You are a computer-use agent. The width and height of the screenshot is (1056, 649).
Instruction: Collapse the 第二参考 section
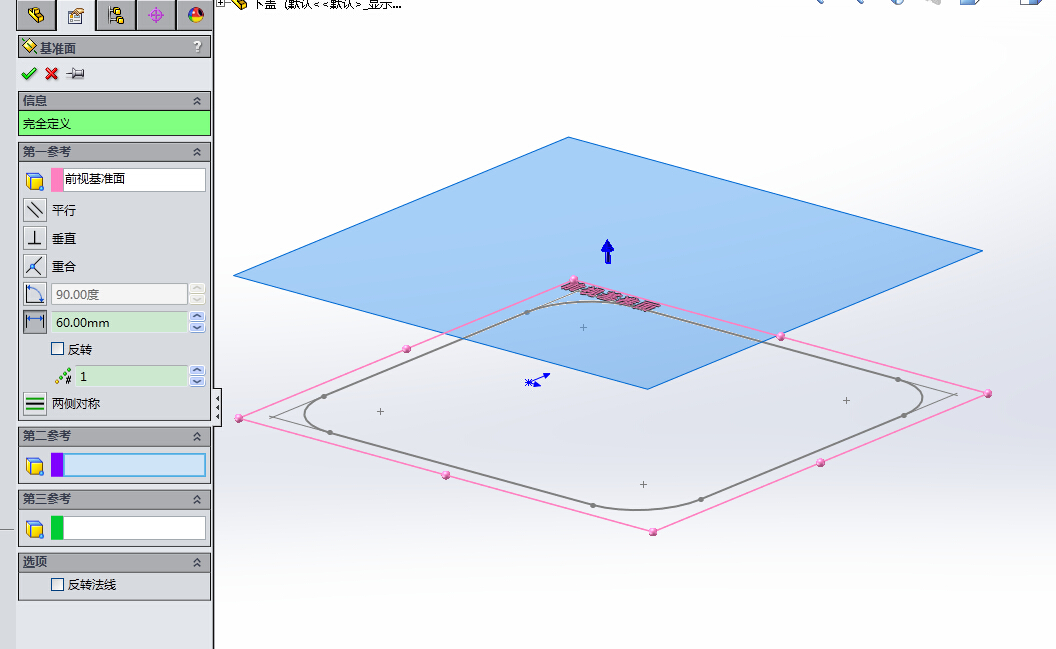pos(197,436)
